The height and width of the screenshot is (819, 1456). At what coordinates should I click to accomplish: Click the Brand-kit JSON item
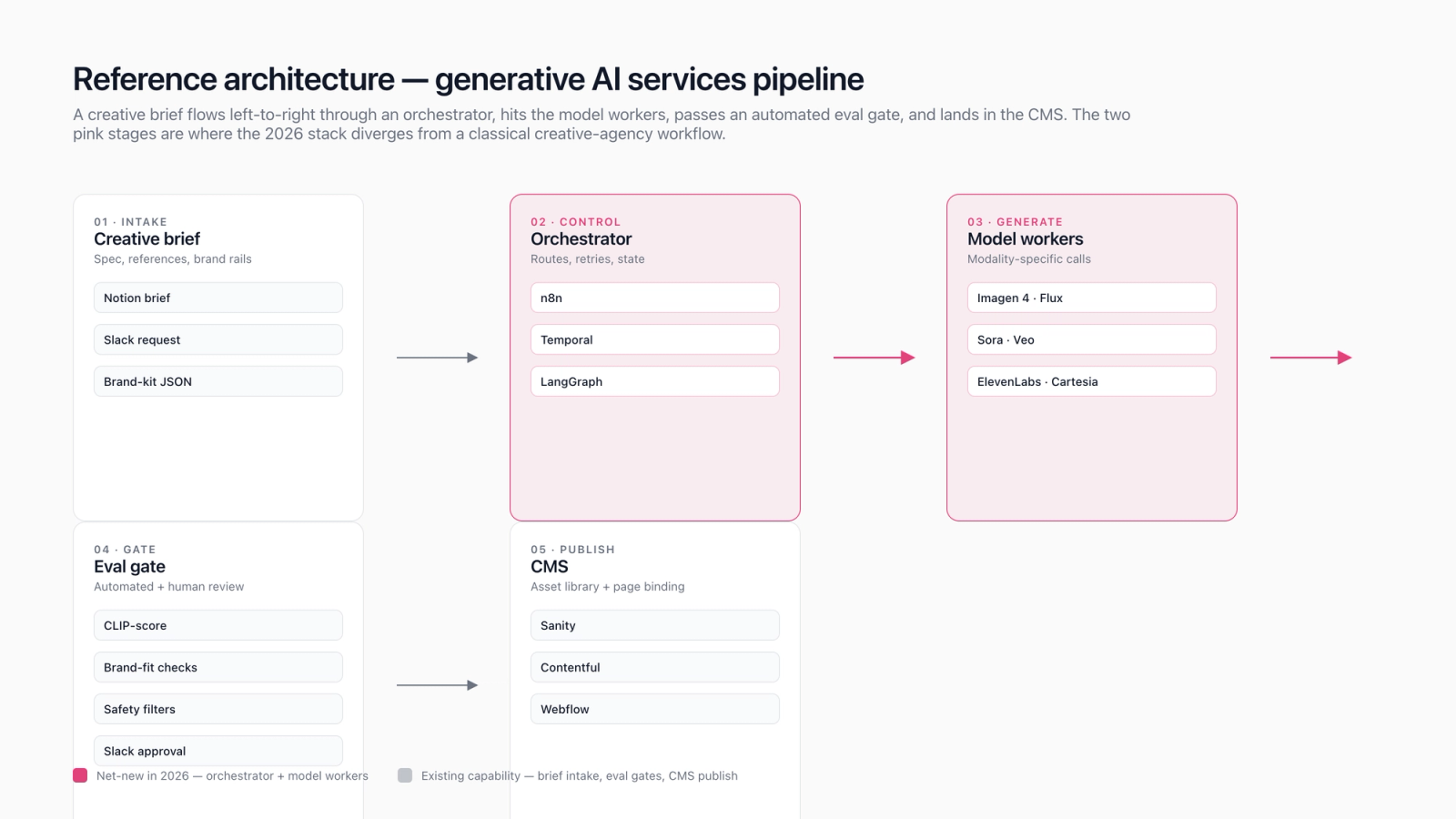218,381
